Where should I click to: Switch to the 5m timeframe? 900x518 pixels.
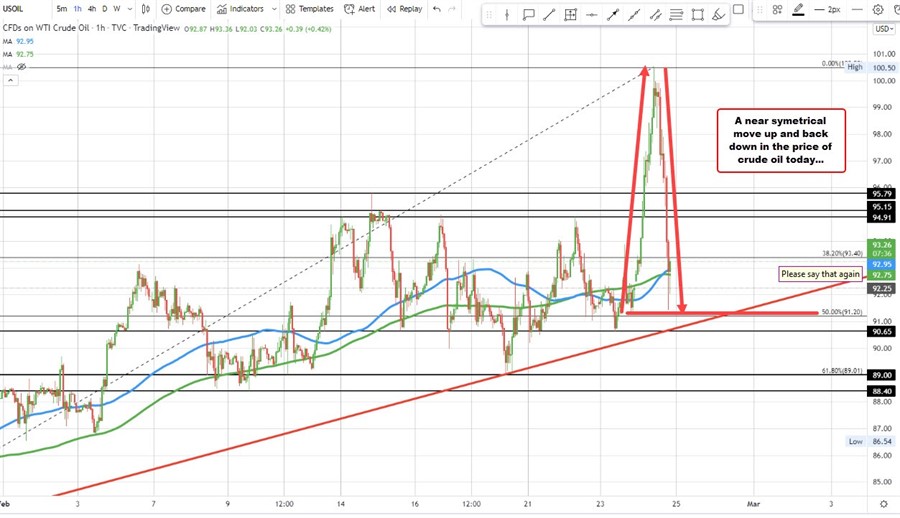pos(61,9)
